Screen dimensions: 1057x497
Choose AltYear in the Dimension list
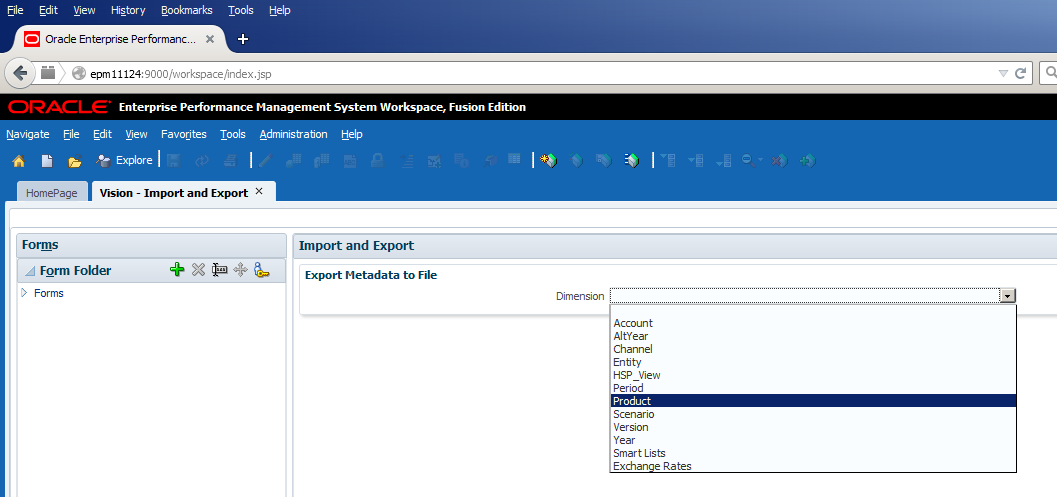tap(813, 336)
